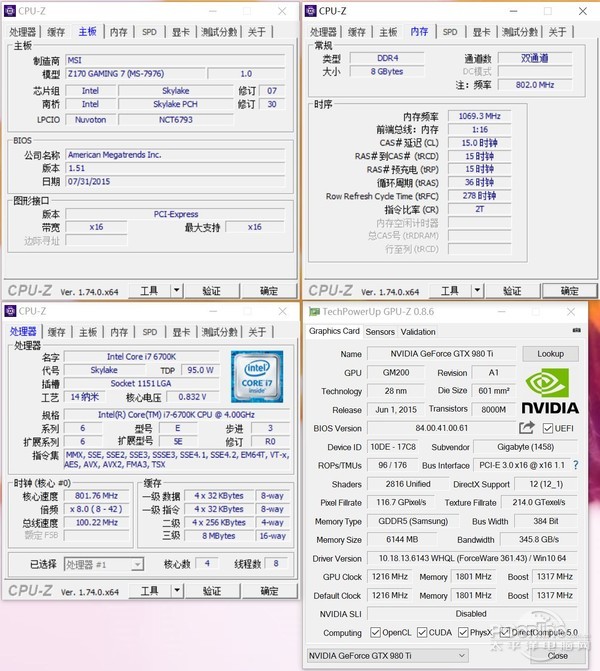Viewport: 600px width, 671px height.
Task: Click the chipset value Skylake PCH
Action: (x=175, y=104)
